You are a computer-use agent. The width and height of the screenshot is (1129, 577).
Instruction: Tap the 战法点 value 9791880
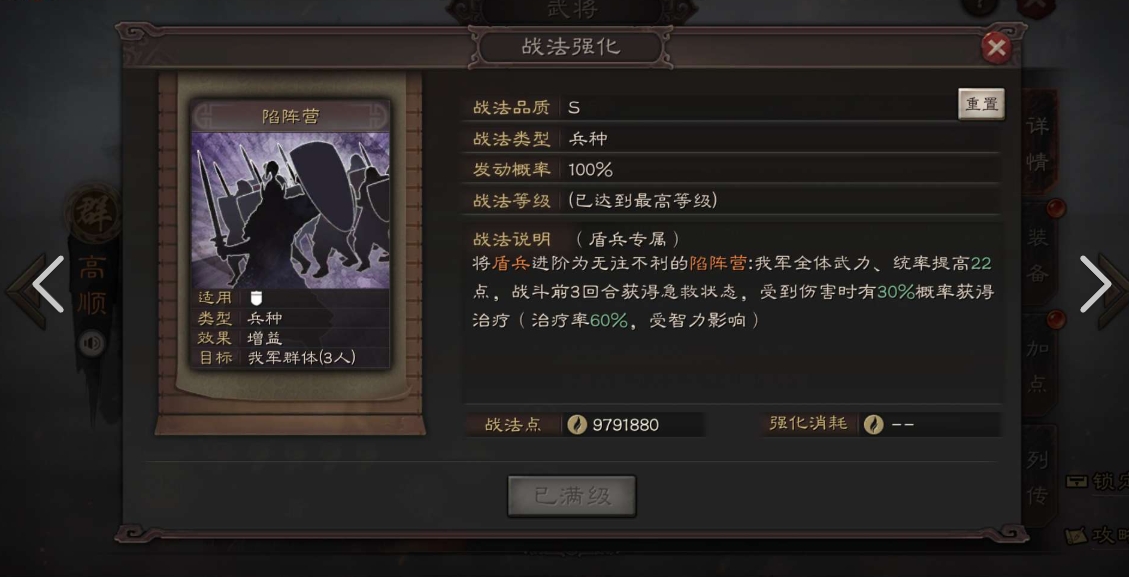[625, 425]
